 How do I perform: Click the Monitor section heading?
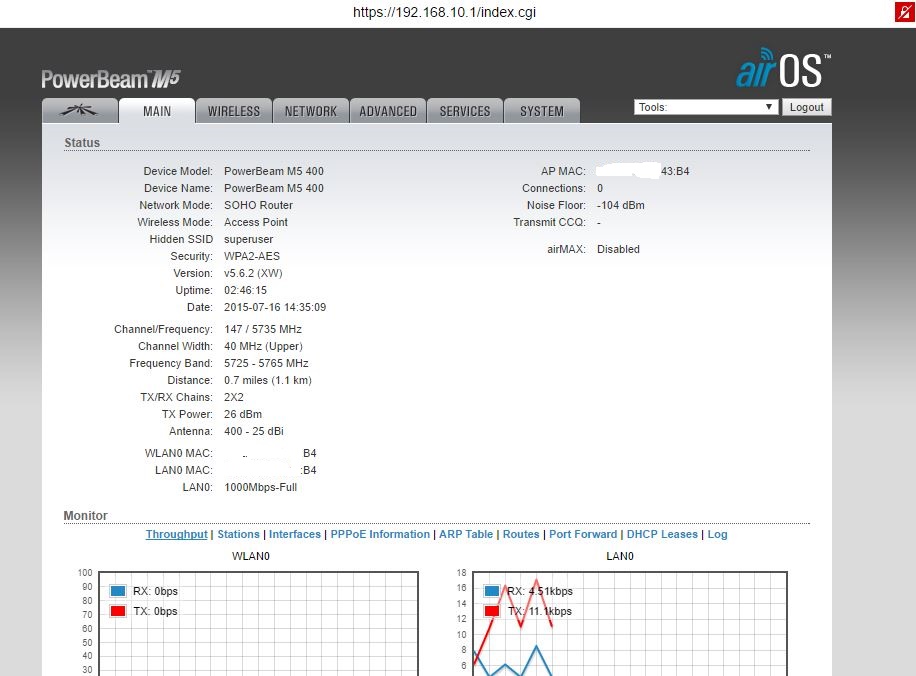coord(85,515)
